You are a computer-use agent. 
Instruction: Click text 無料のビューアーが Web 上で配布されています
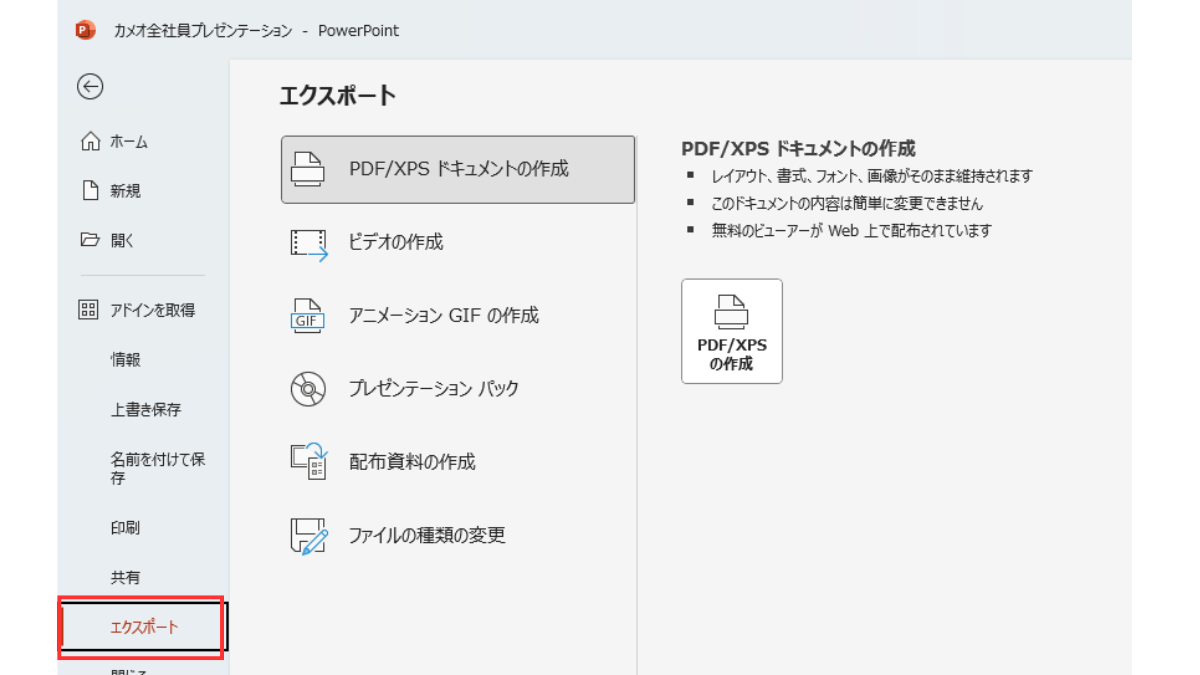click(852, 230)
